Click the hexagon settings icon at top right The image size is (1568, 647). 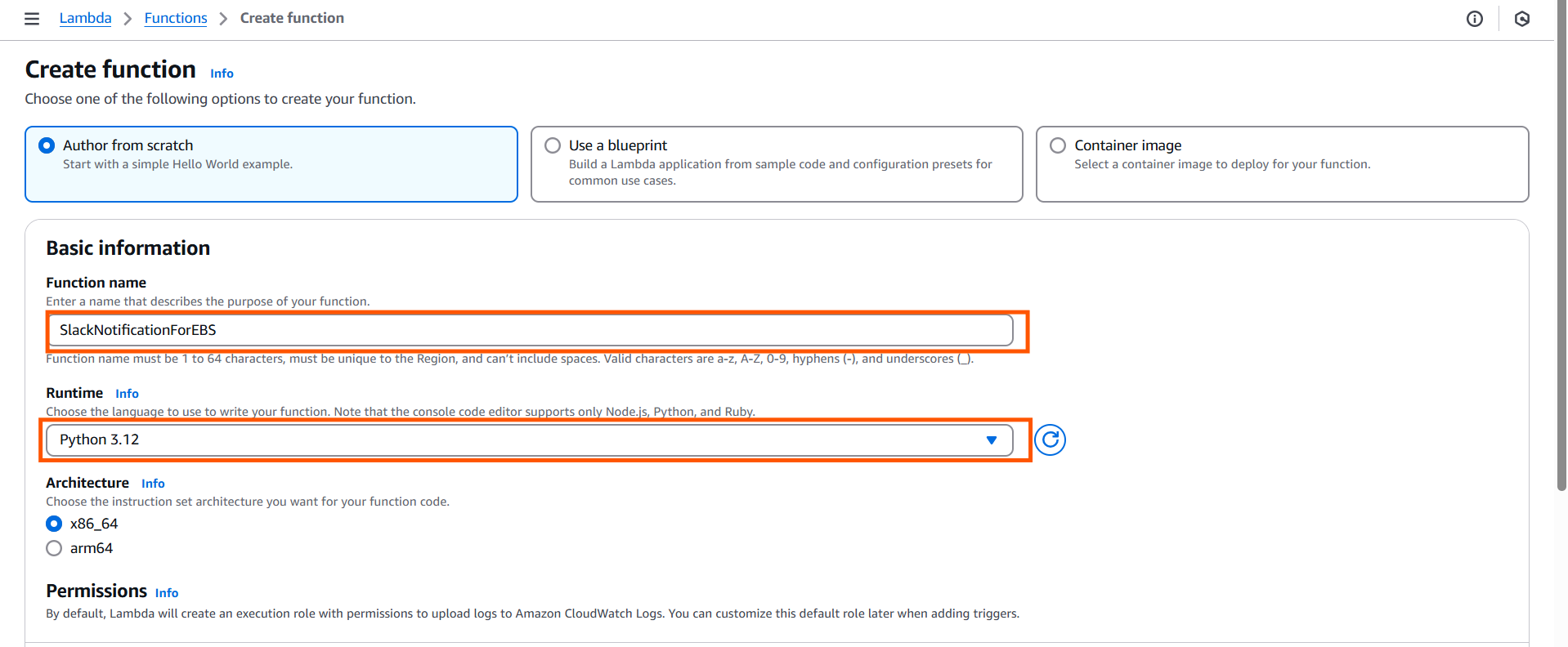(1522, 19)
